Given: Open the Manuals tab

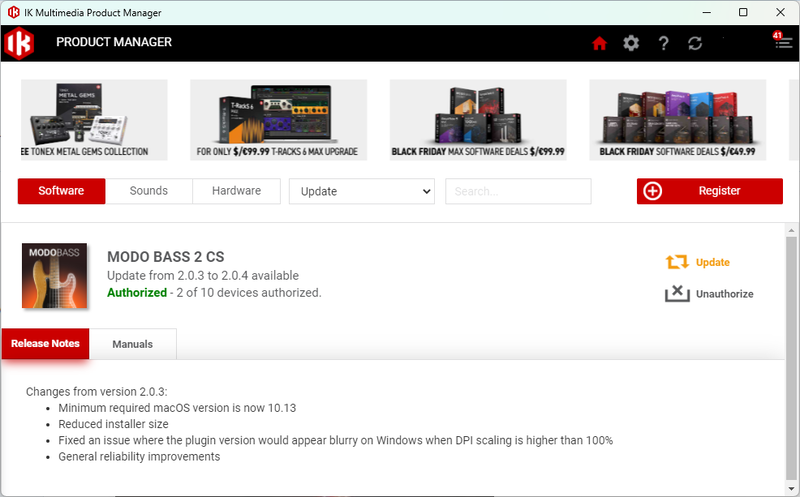Looking at the screenshot, I should 133,344.
